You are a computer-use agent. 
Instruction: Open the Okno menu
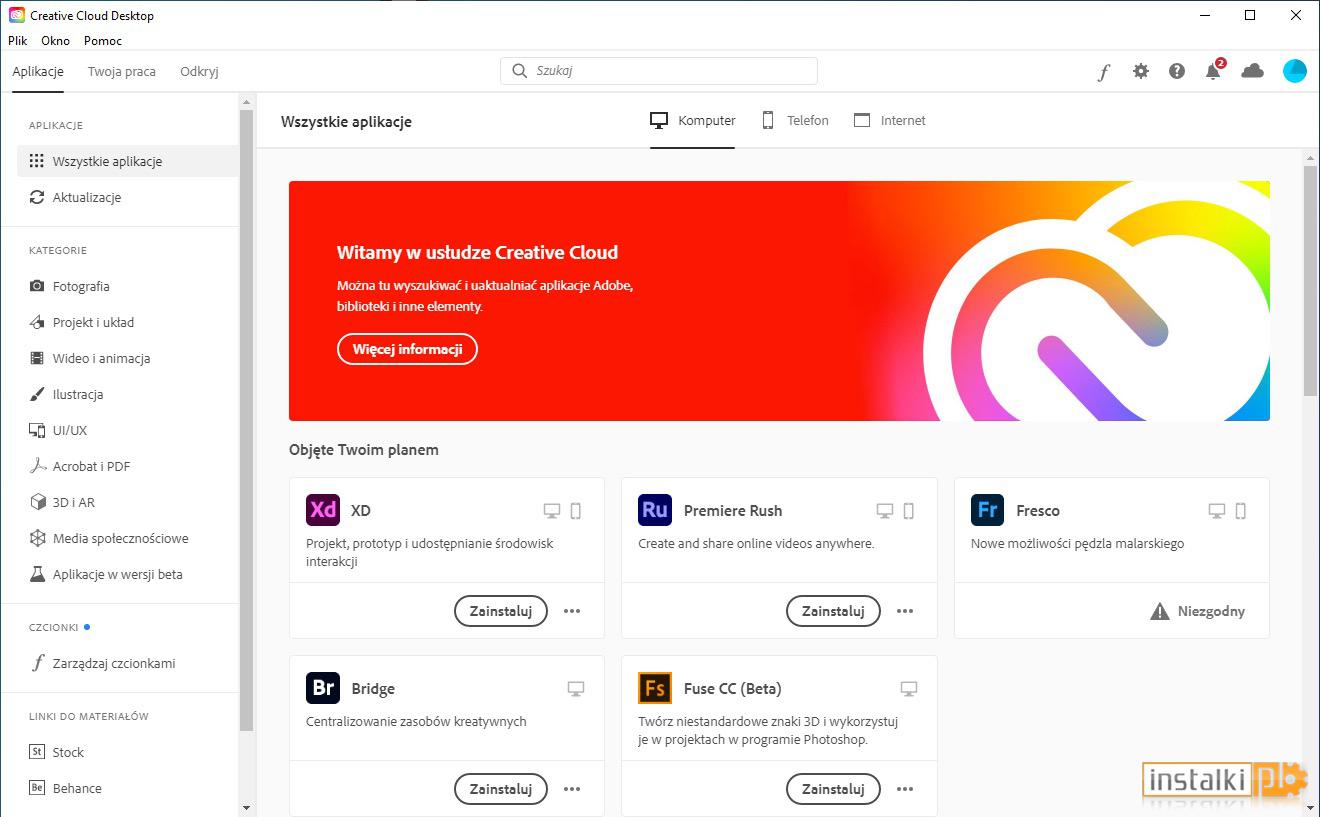pyautogui.click(x=56, y=41)
